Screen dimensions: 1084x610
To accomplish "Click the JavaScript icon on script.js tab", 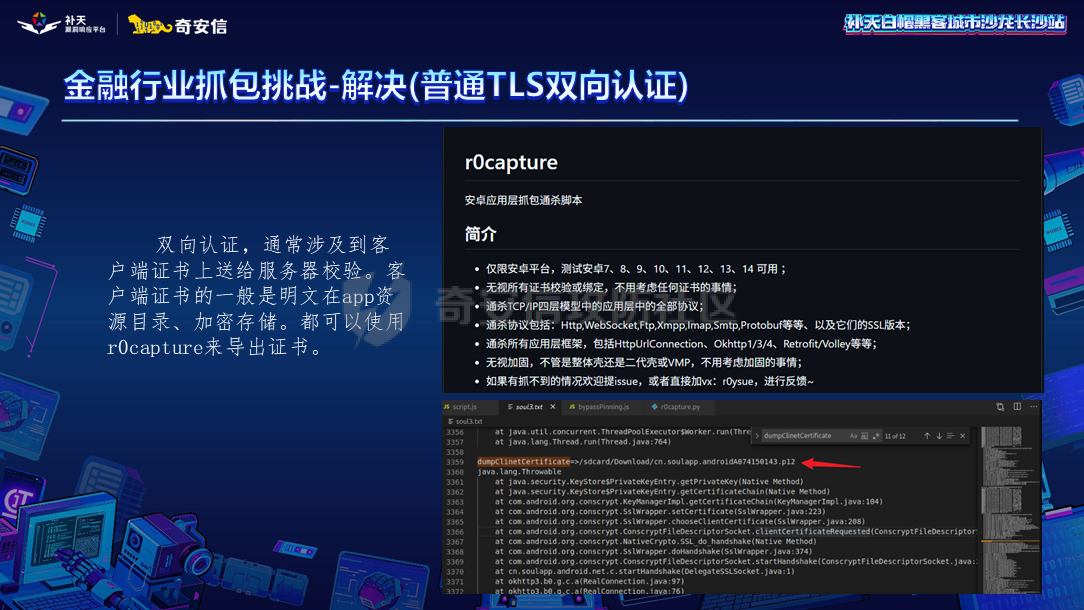I will 449,407.
